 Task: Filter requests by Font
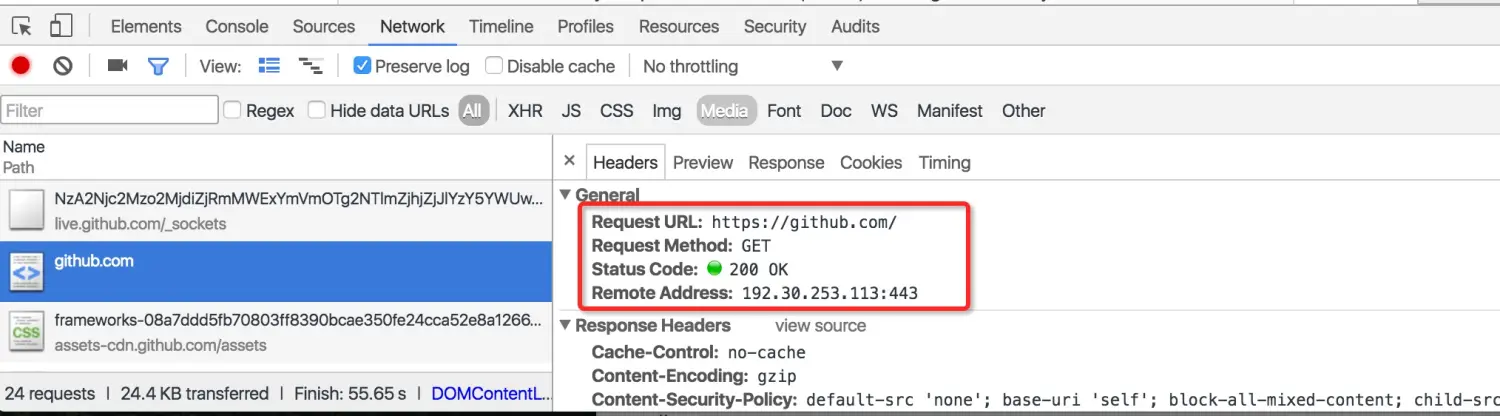click(x=784, y=110)
